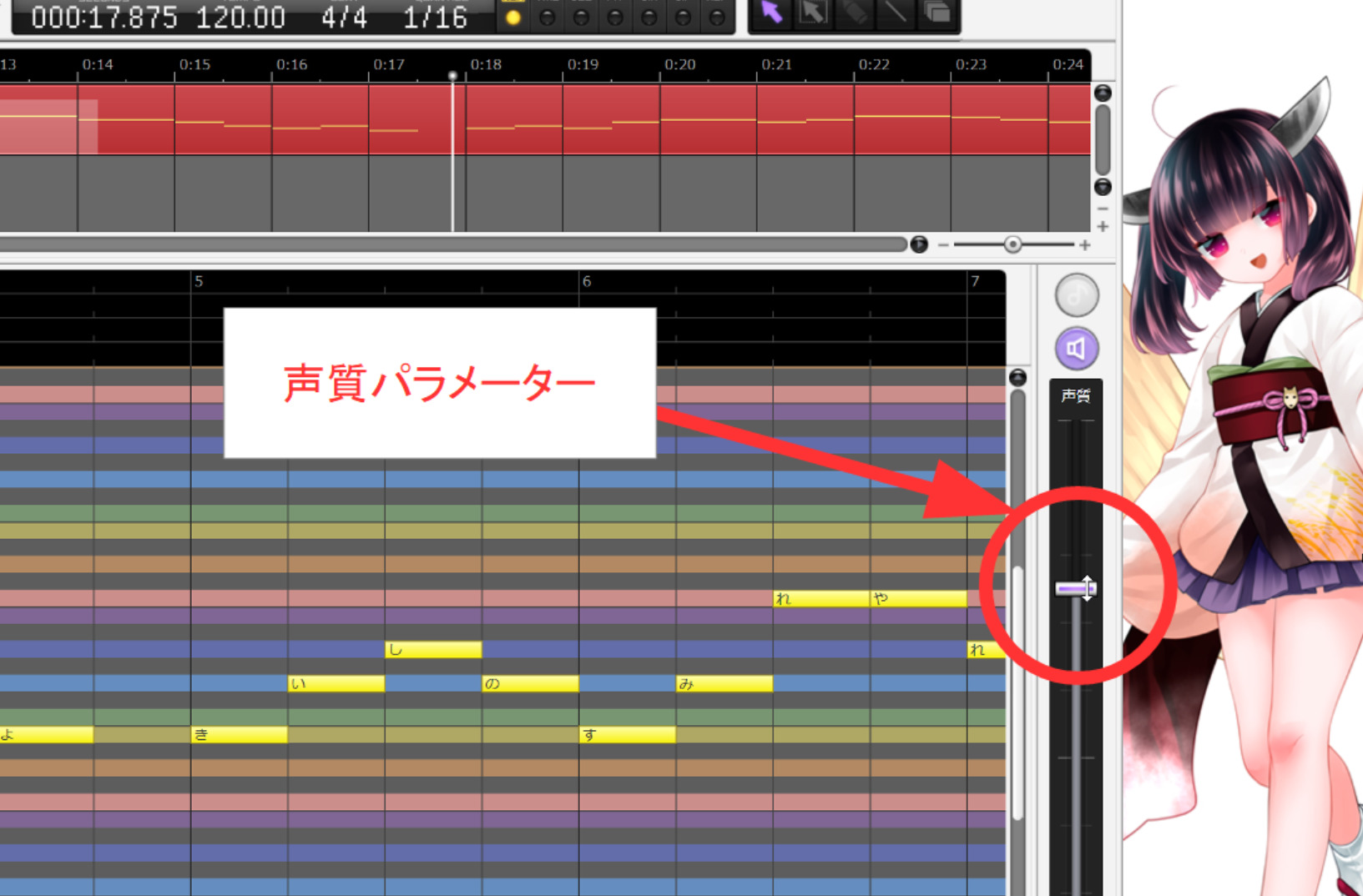This screenshot has width=1363, height=896.
Task: Select the す note in the piano roll
Action: [x=628, y=735]
